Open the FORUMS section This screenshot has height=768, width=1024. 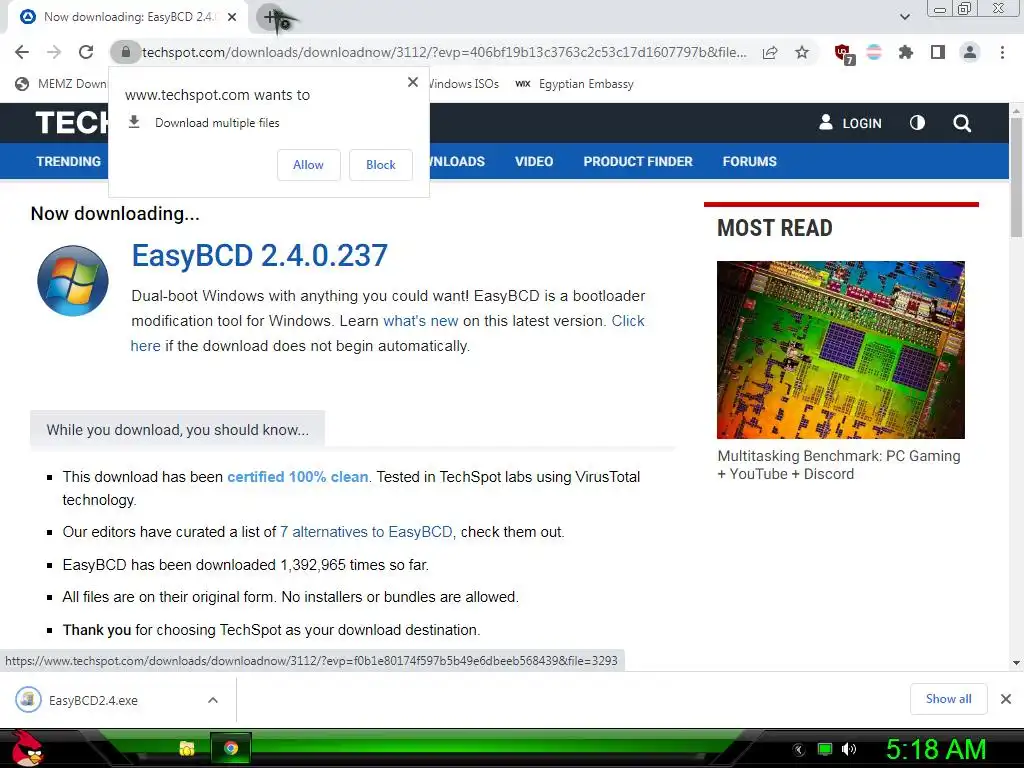click(750, 161)
